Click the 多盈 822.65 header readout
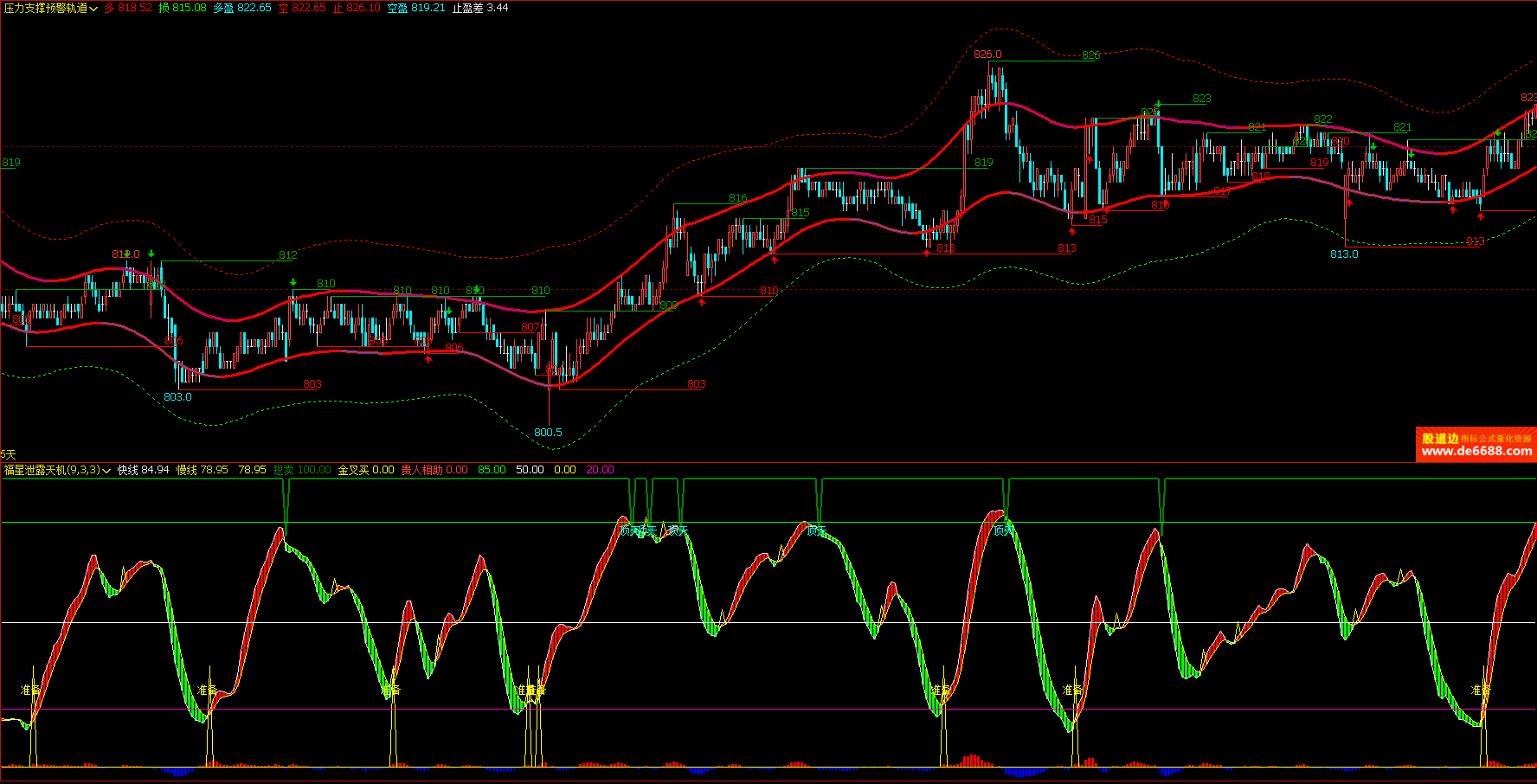The width and height of the screenshot is (1537, 784). point(242,8)
